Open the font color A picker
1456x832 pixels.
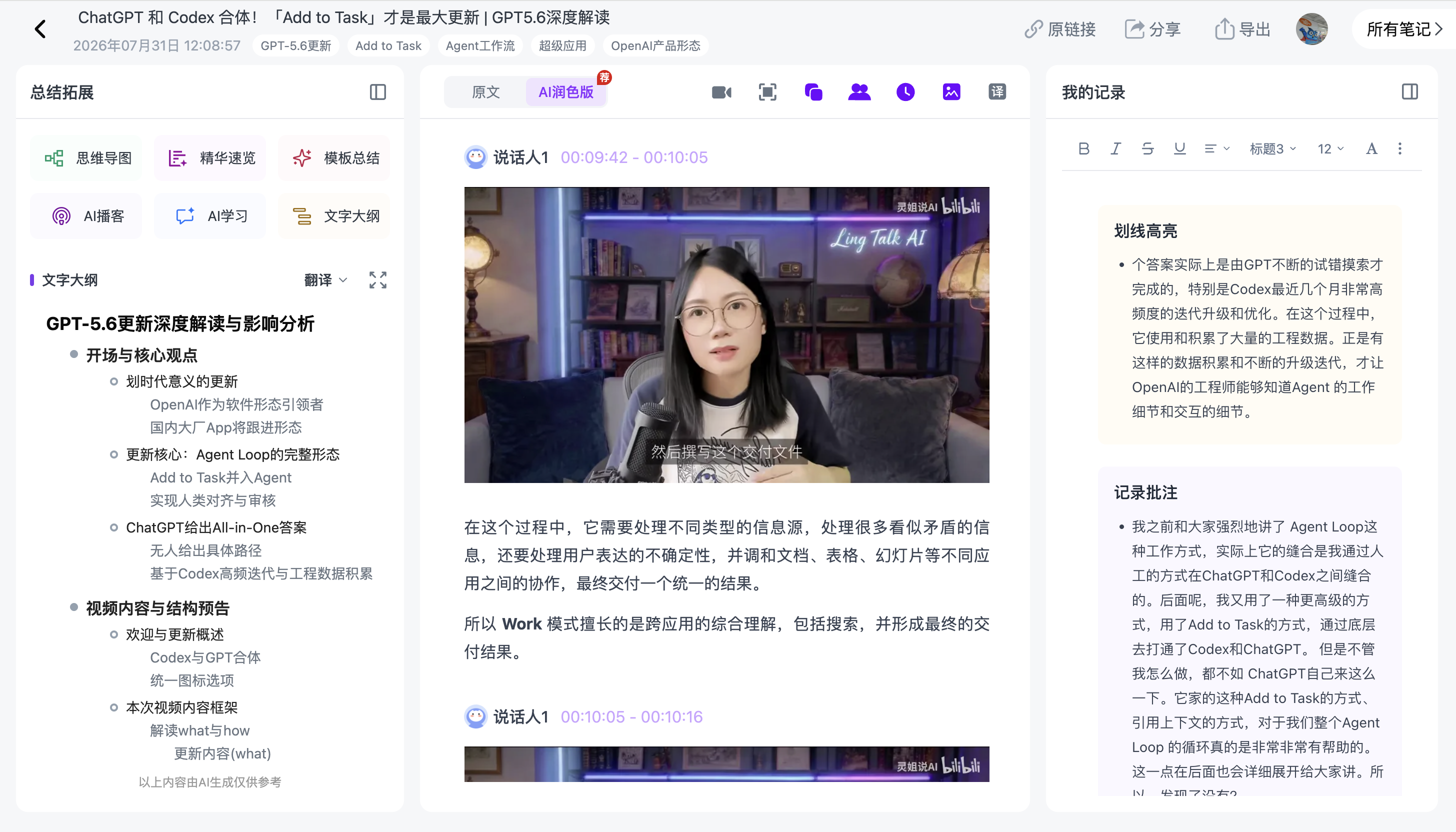point(1371,148)
